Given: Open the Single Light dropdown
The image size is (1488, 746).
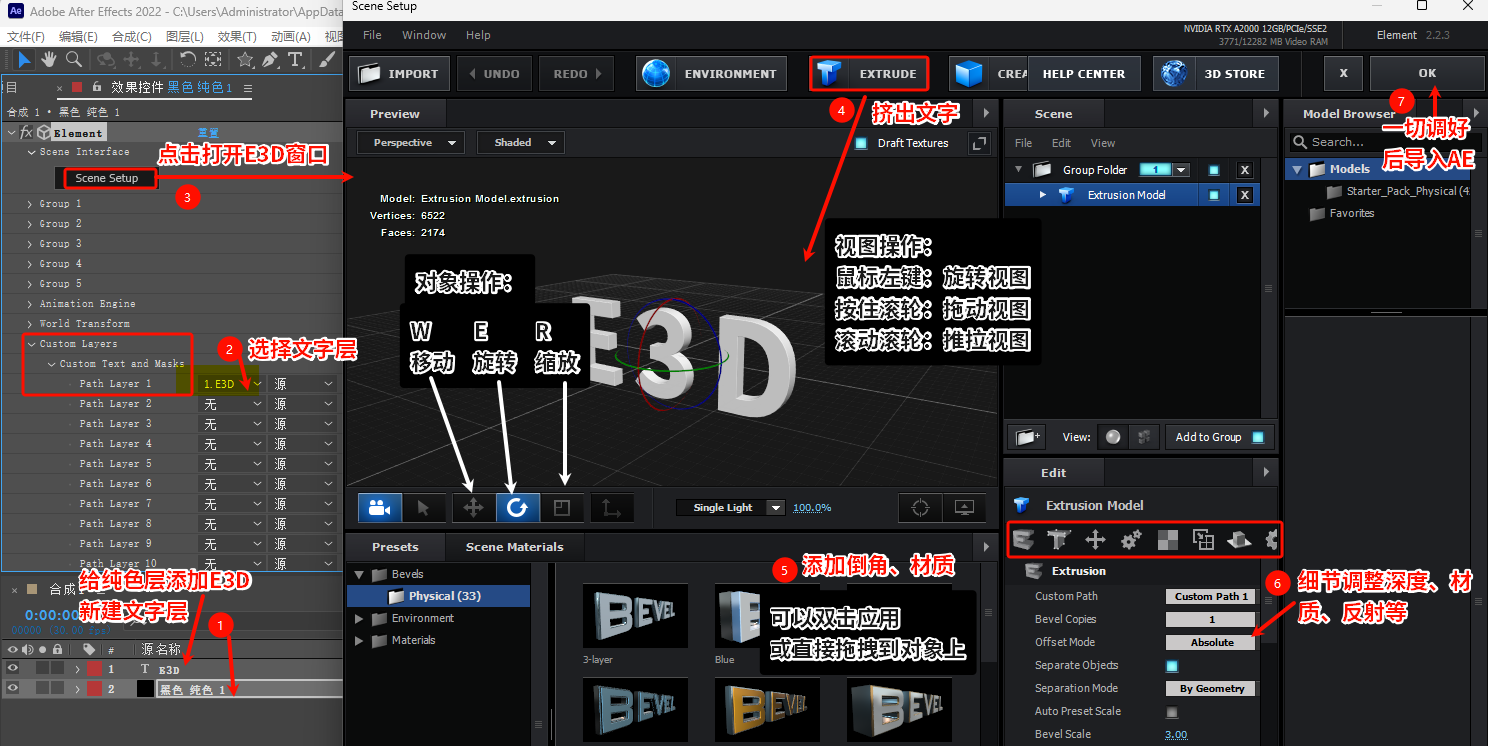Looking at the screenshot, I should (731, 508).
